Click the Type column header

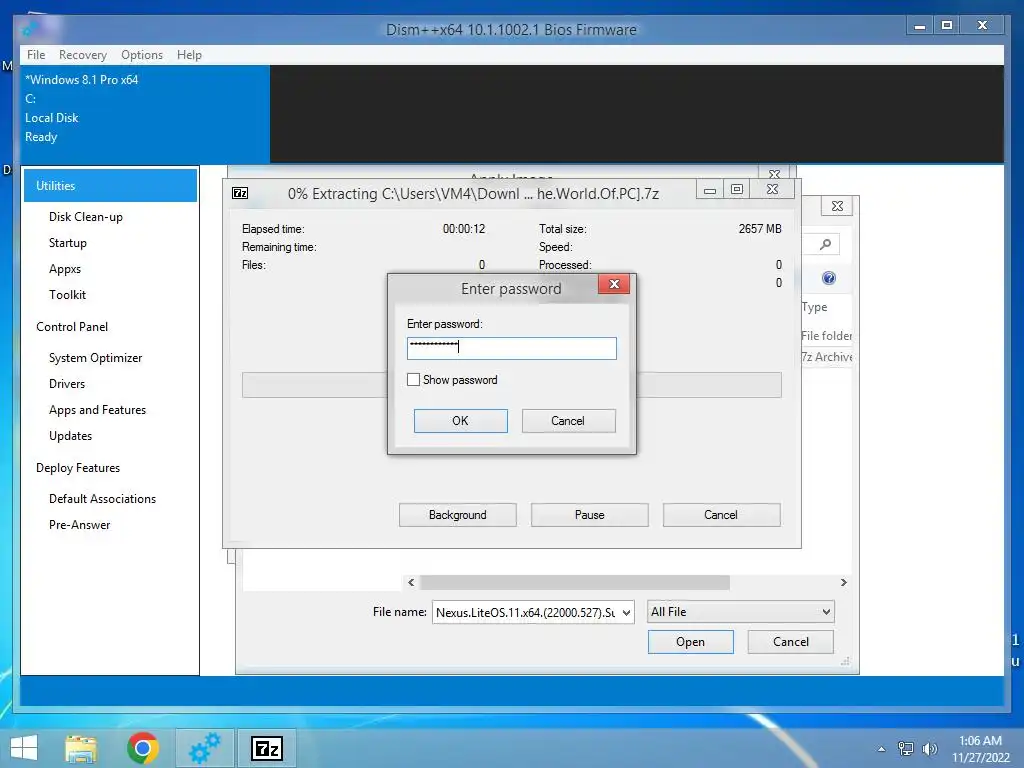pos(814,307)
